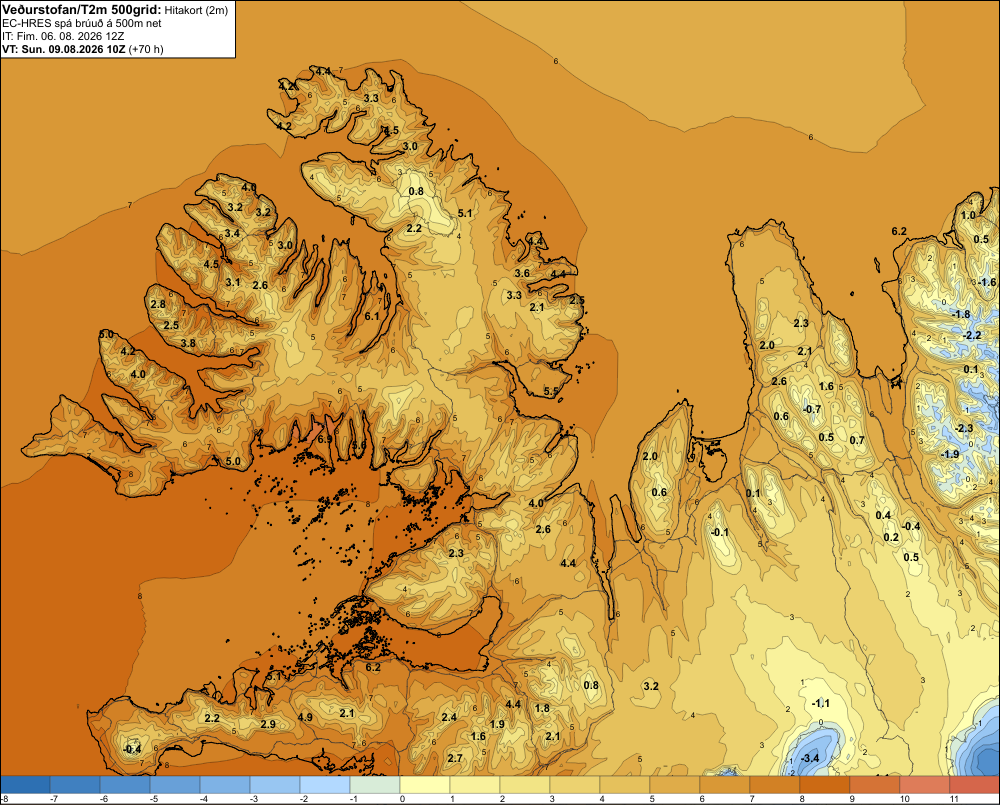Click the "0.7" temperature value

click(x=857, y=440)
